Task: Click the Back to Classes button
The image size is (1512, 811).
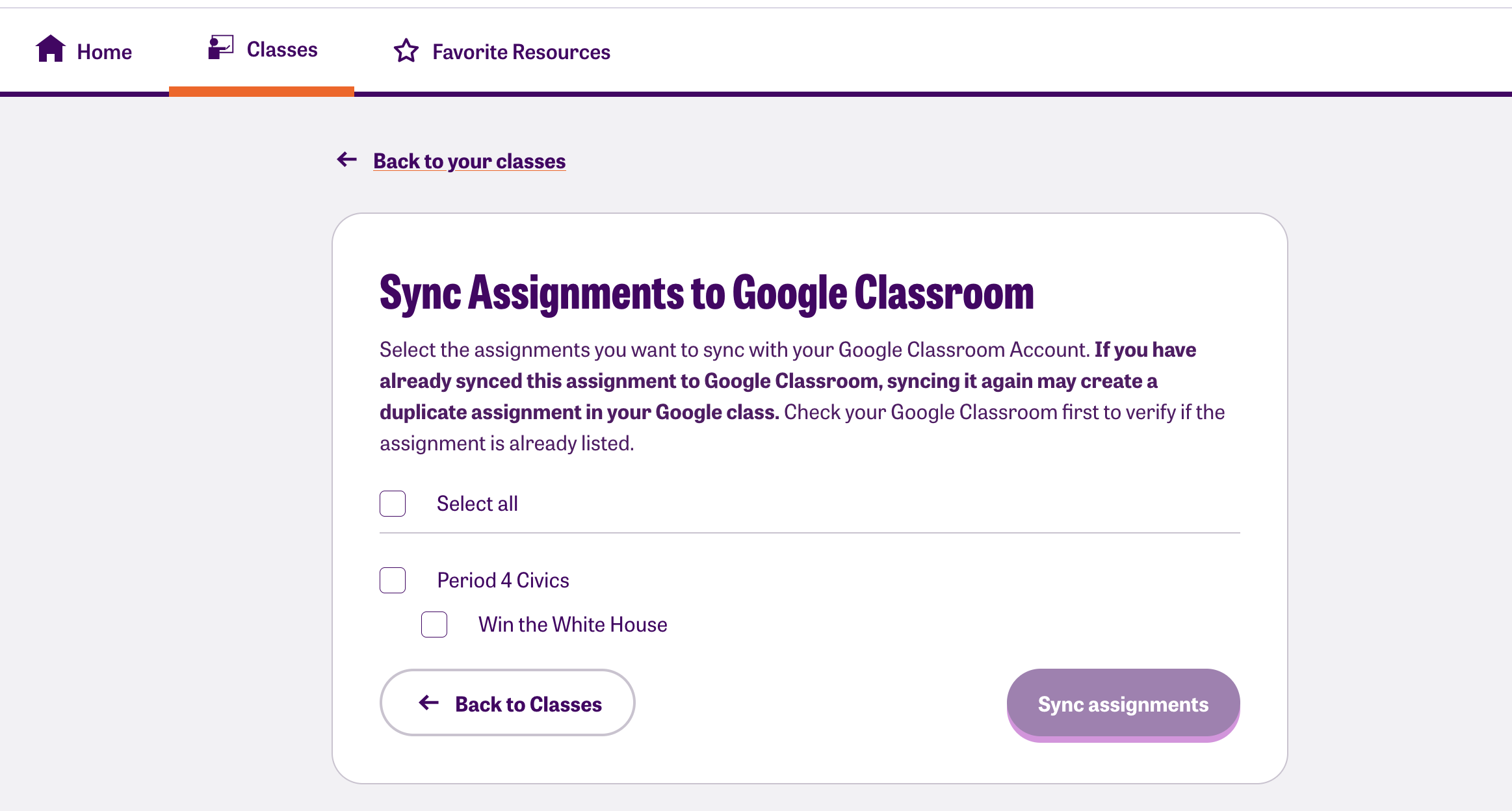Action: click(507, 703)
